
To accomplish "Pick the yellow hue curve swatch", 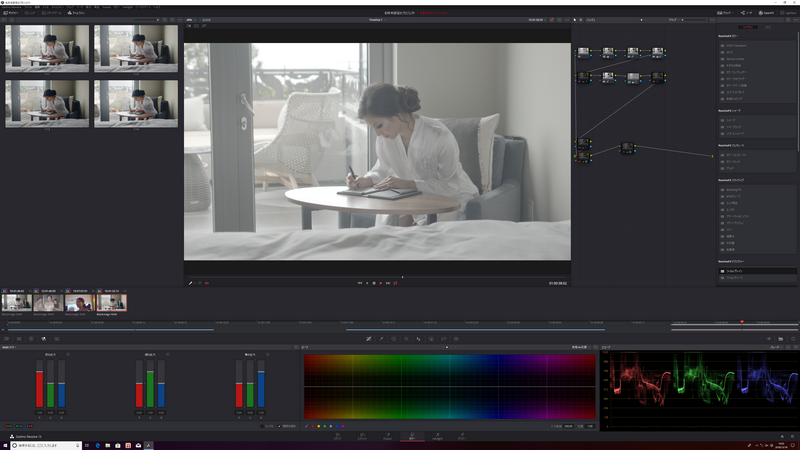I will click(319, 426).
